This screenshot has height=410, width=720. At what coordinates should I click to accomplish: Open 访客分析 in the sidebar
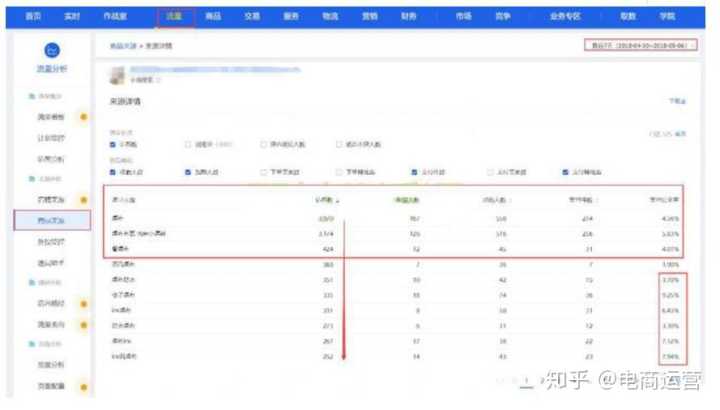[51, 159]
